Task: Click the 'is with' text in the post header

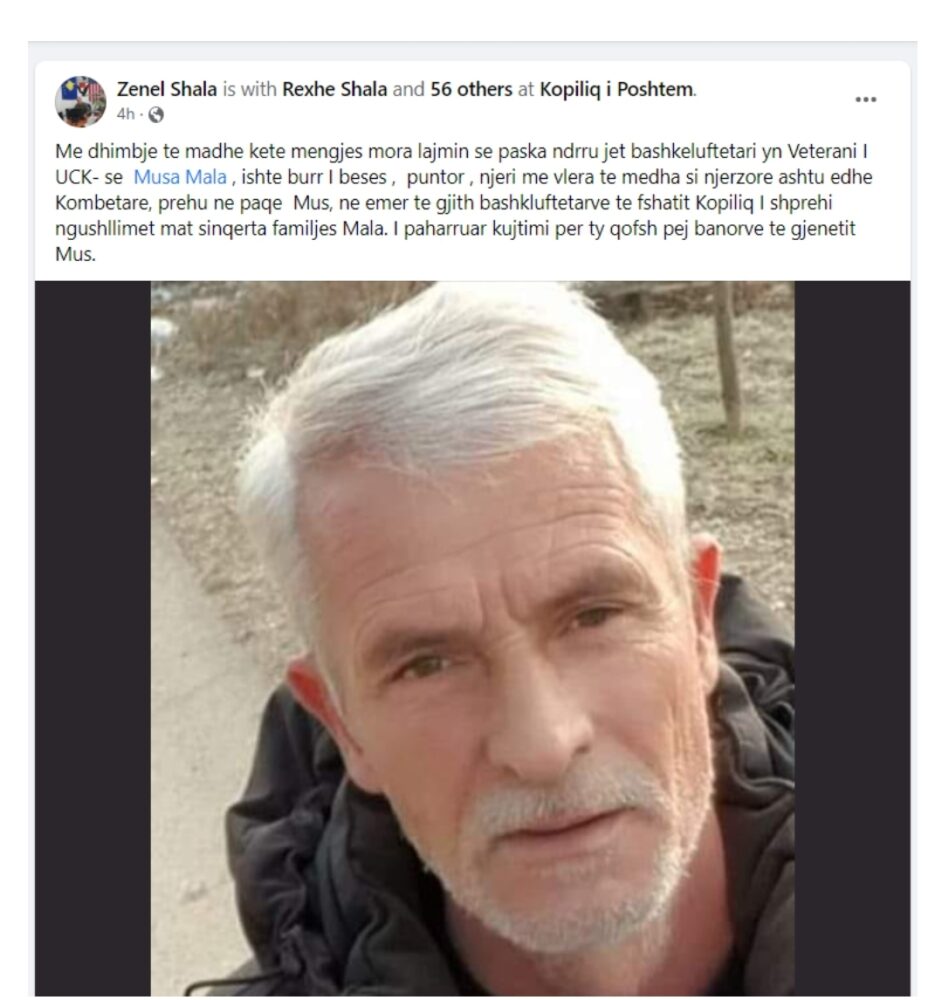Action: click(x=249, y=89)
